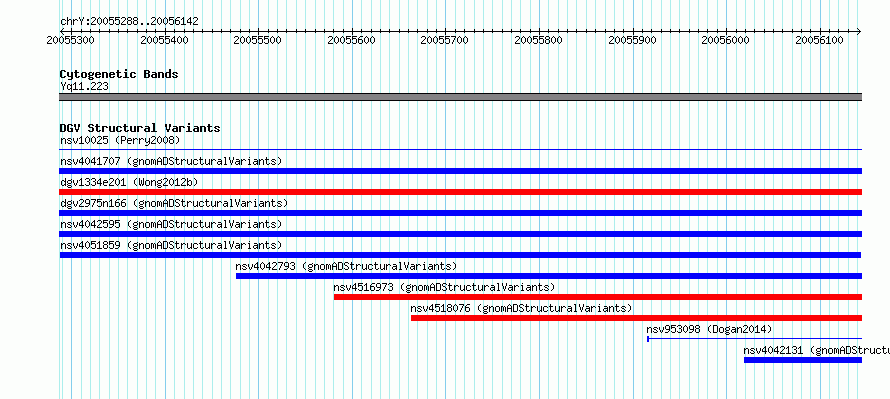Click ruler position 20056100
This screenshot has height=399, width=890.
pos(820,40)
